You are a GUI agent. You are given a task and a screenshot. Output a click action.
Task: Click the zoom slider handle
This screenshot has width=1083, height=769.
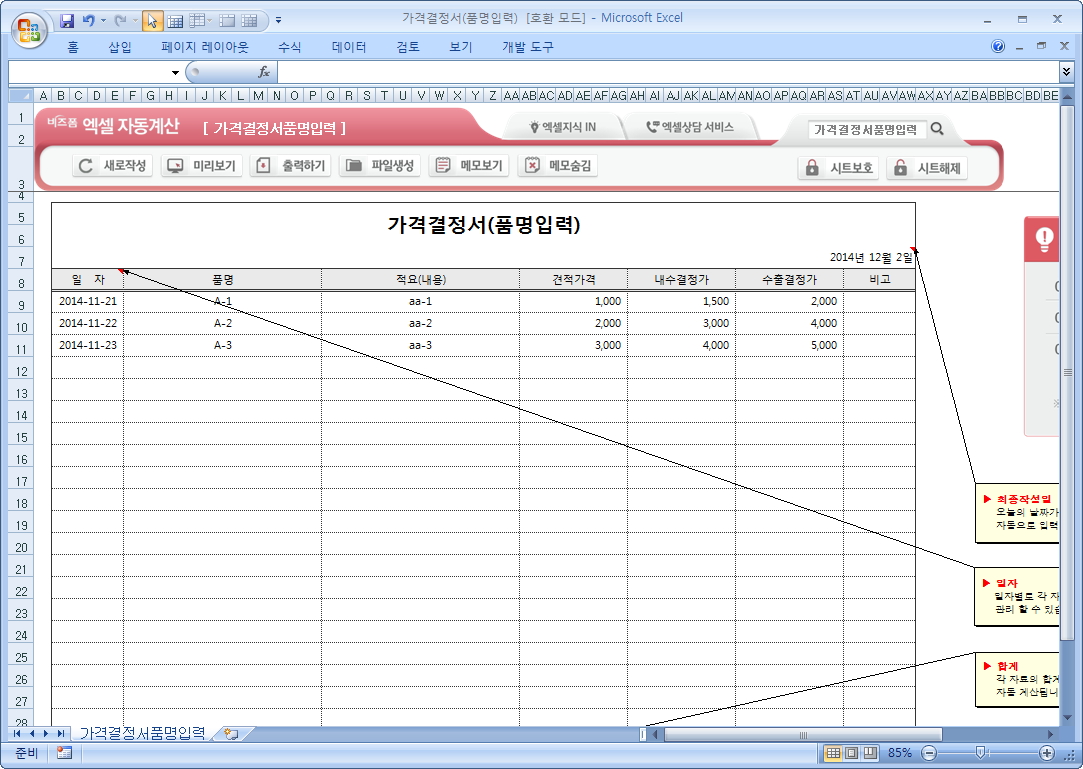coord(981,753)
